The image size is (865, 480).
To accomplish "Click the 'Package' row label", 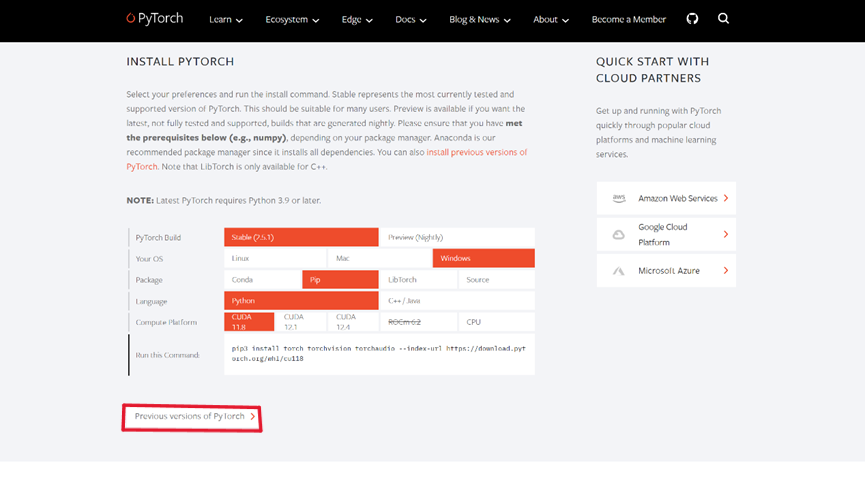I will [x=149, y=280].
